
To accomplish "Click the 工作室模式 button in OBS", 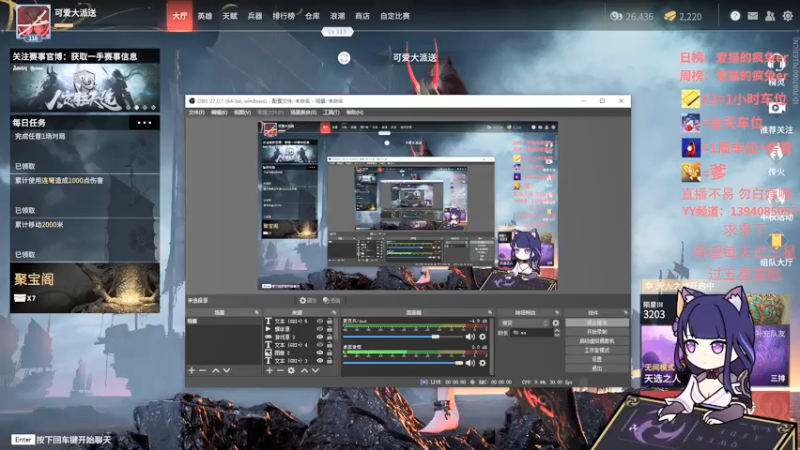I will click(596, 350).
